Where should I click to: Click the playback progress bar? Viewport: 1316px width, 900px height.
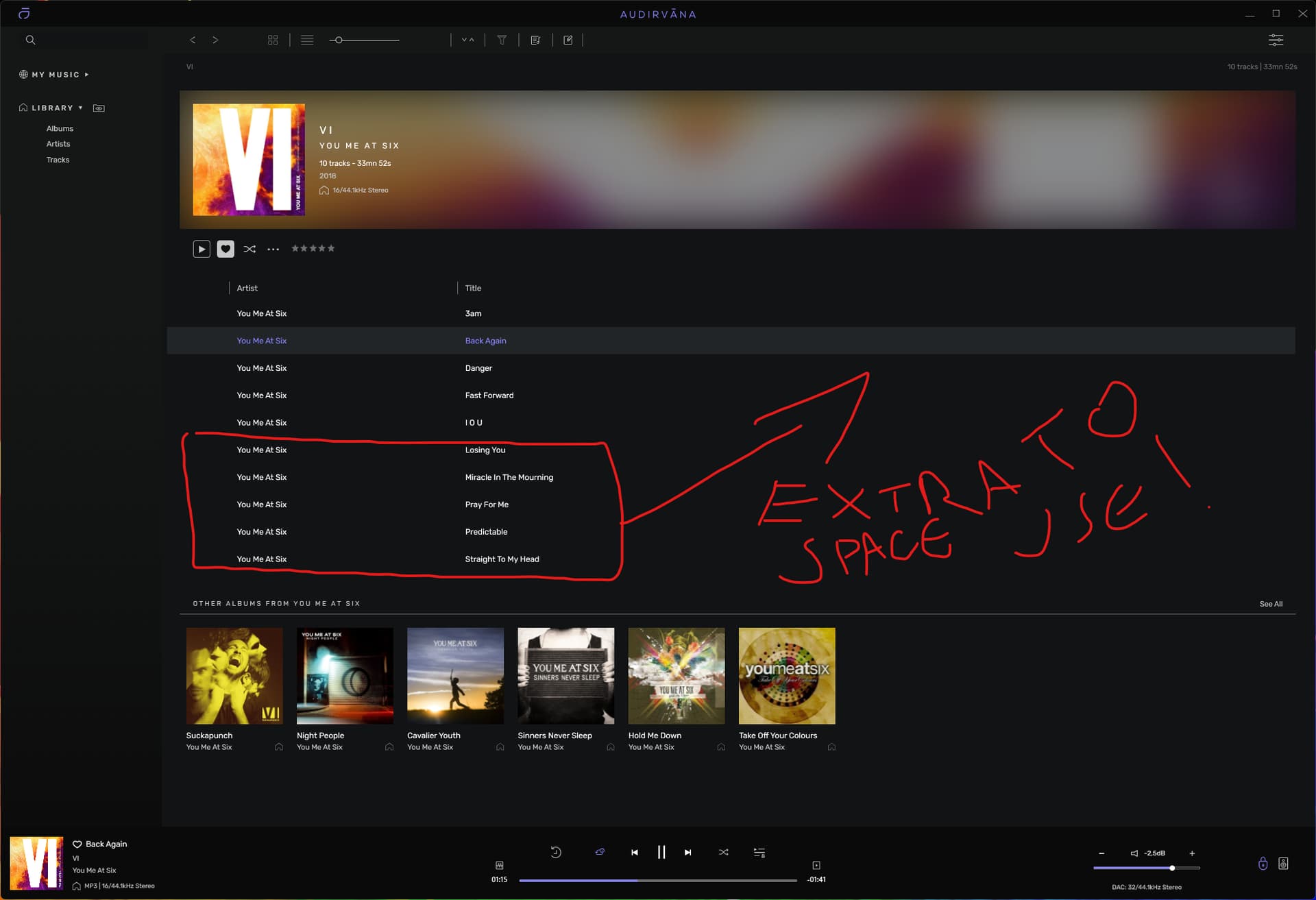(x=658, y=880)
